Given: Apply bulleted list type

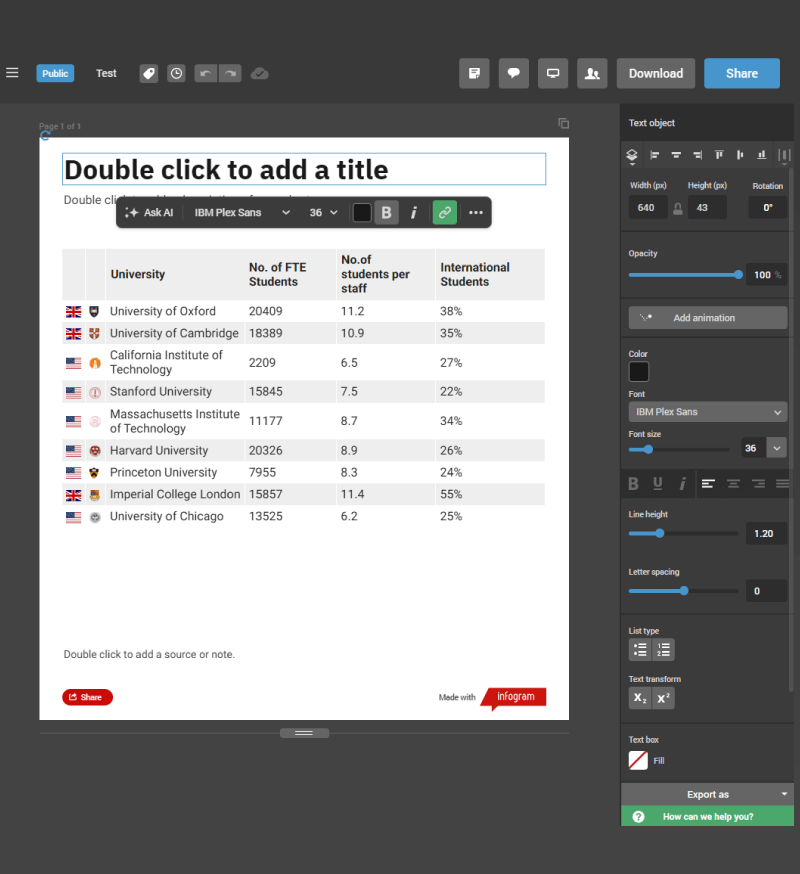Looking at the screenshot, I should click(x=640, y=650).
